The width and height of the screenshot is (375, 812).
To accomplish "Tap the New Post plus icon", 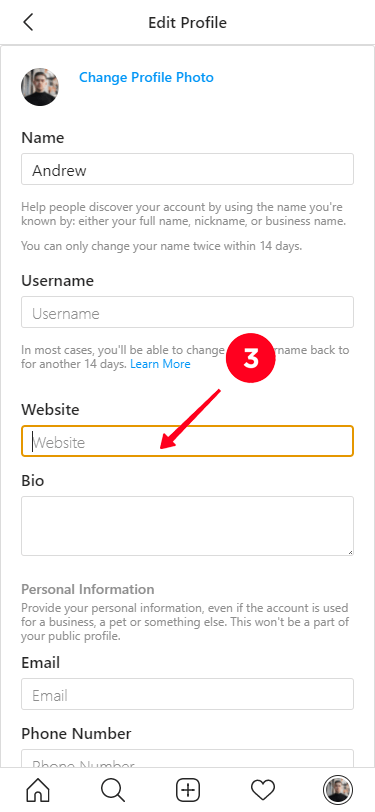I will coord(188,790).
